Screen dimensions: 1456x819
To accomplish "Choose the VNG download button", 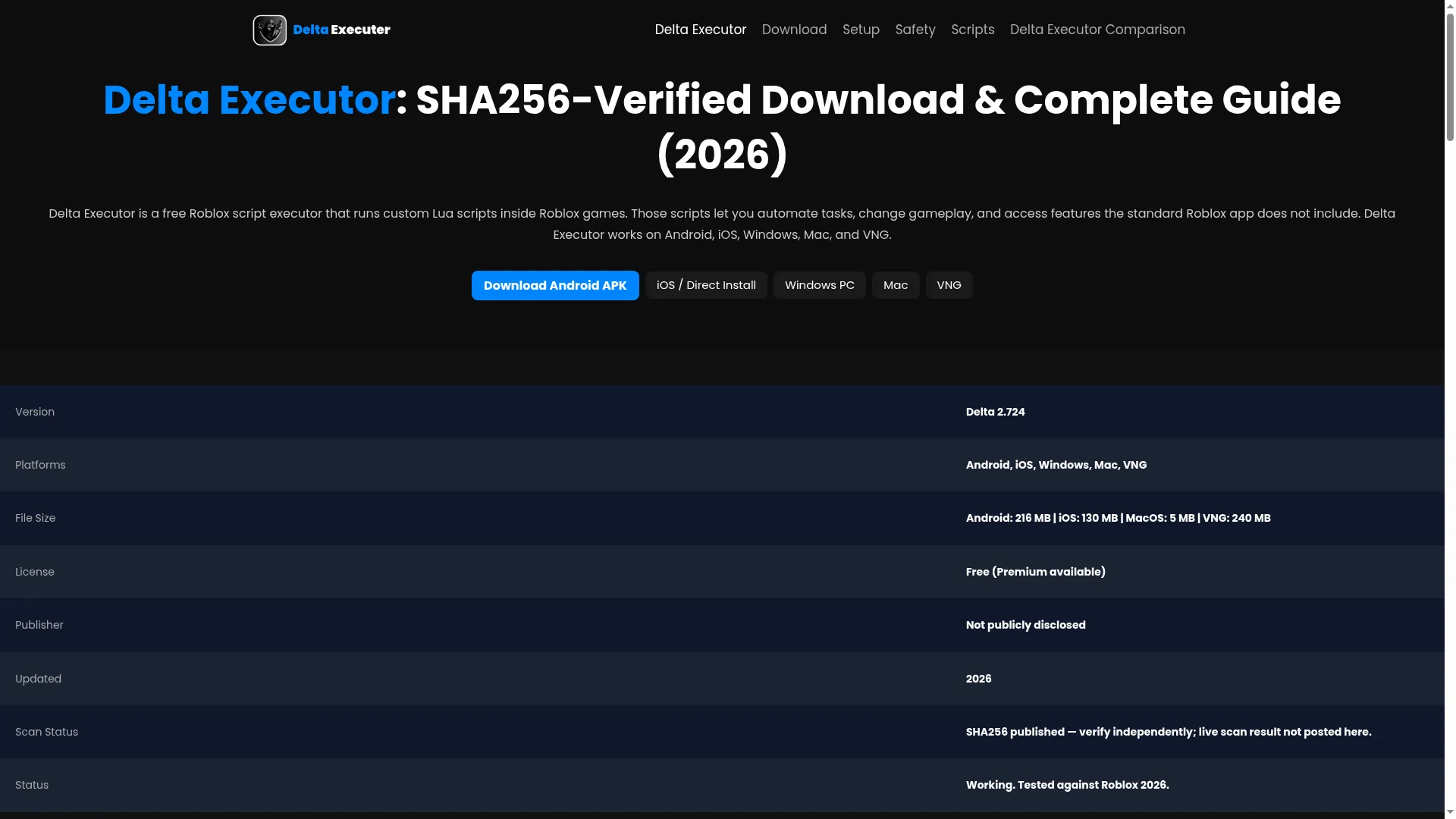I will [949, 285].
